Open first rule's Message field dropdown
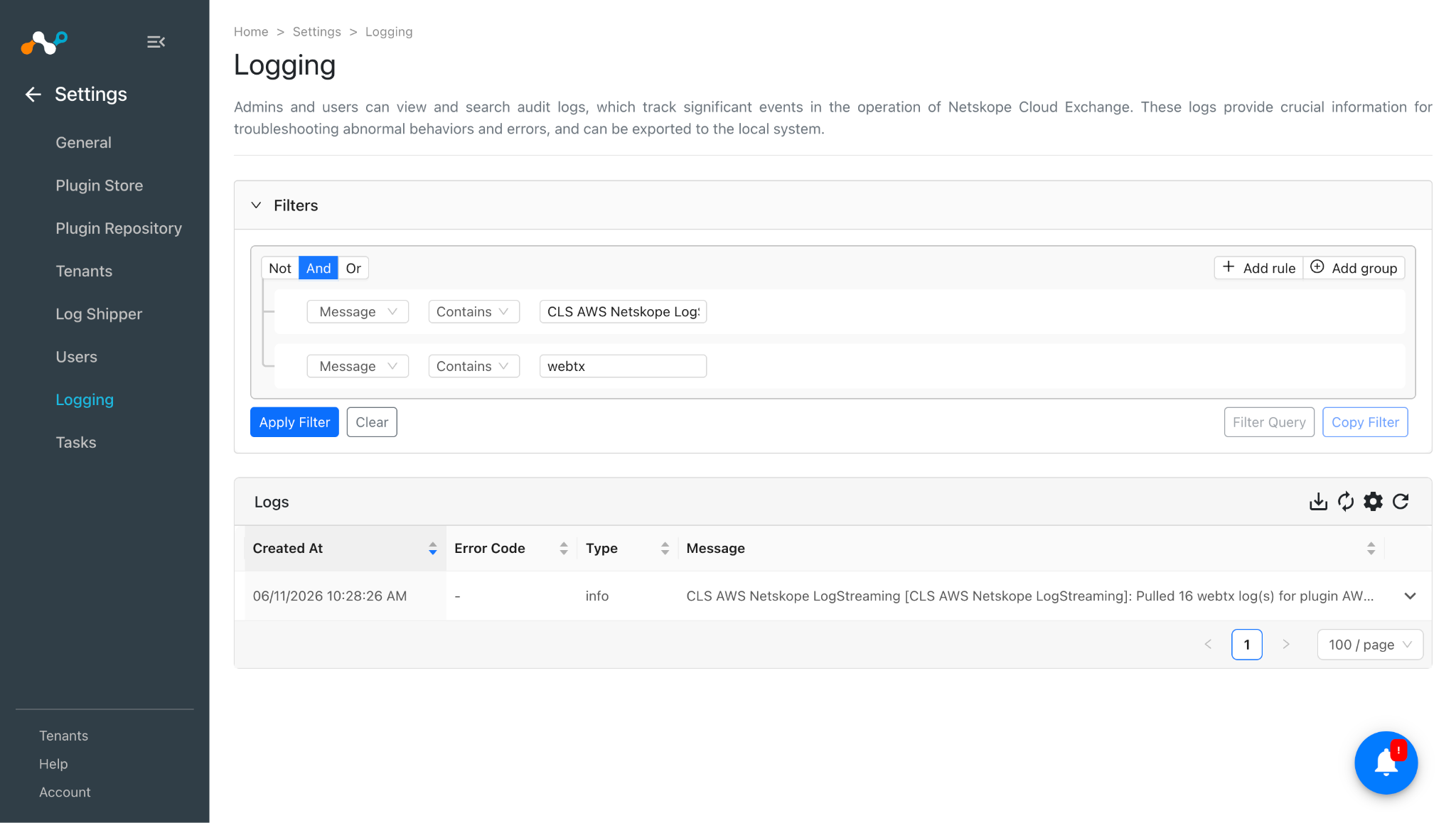1456x823 pixels. pos(358,312)
